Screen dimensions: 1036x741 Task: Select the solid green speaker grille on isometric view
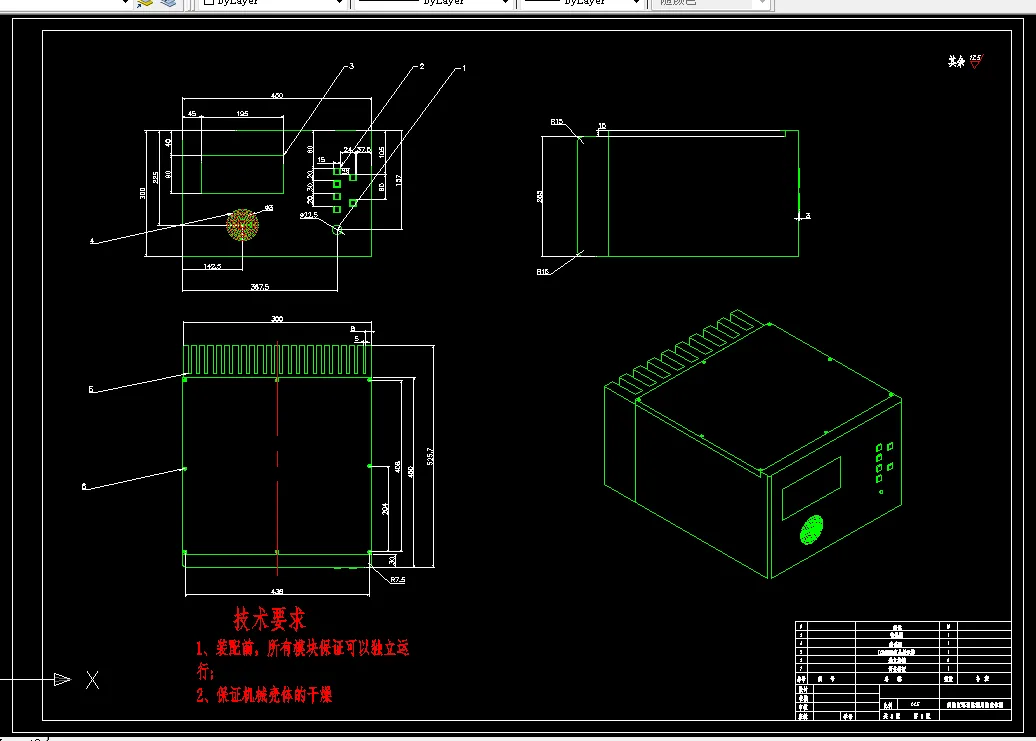coord(811,530)
